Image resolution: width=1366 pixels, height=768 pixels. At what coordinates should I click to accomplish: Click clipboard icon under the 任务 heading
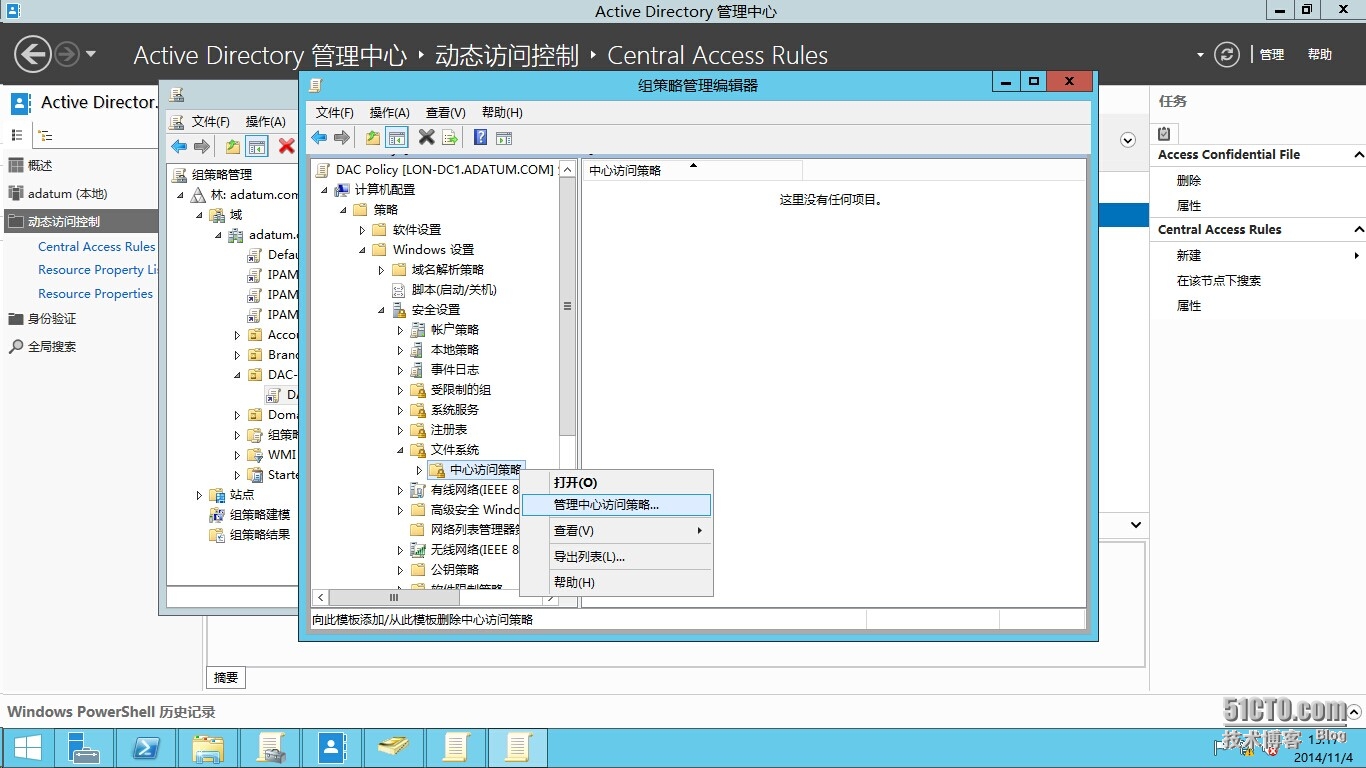click(x=1165, y=133)
